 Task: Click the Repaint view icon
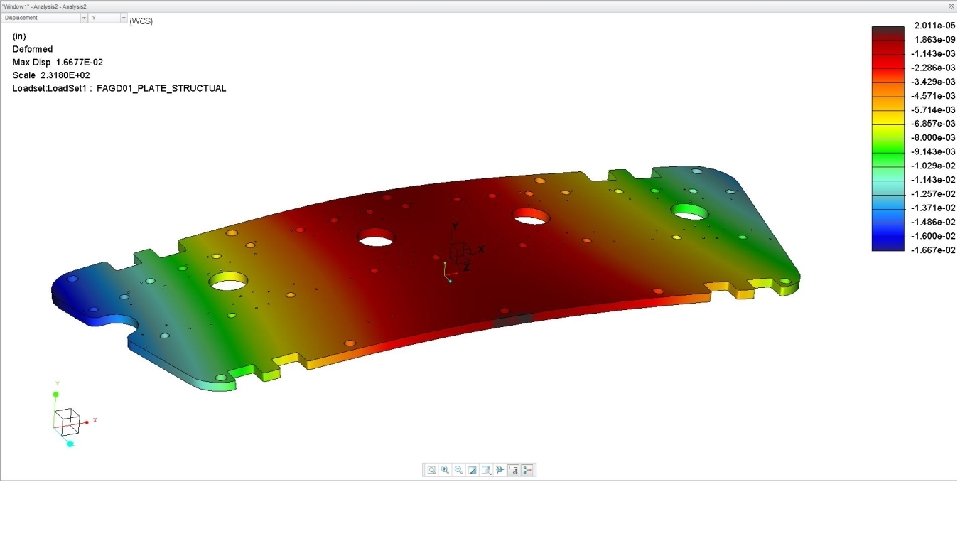(473, 470)
